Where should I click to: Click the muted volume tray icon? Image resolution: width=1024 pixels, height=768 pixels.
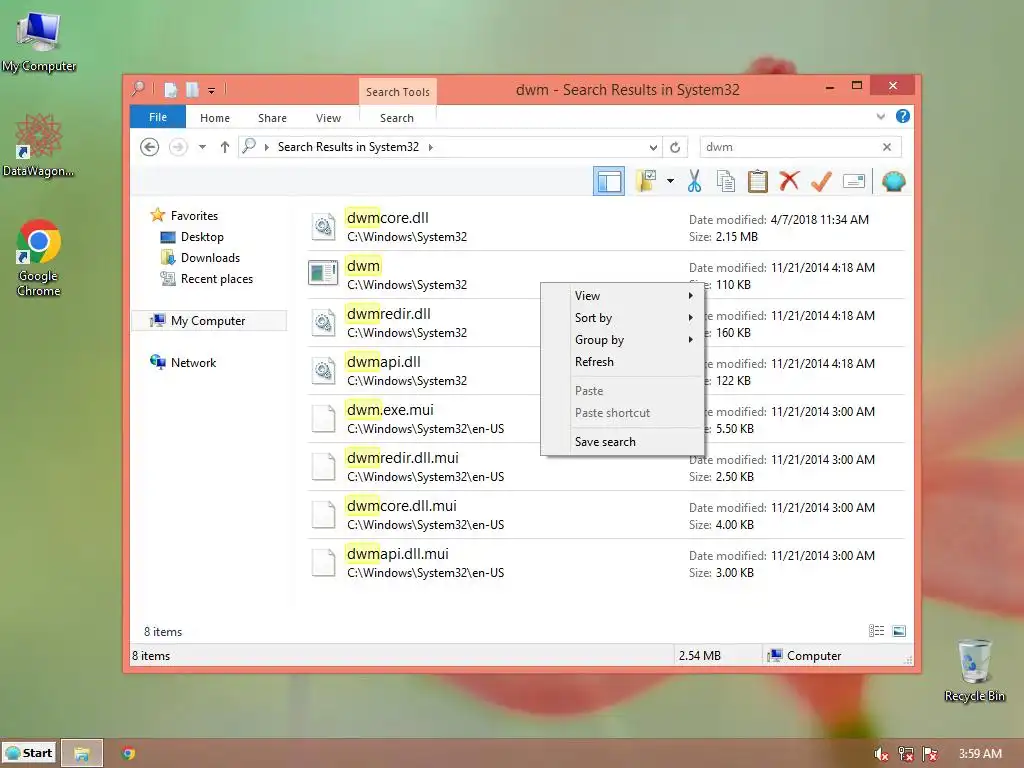(x=881, y=754)
